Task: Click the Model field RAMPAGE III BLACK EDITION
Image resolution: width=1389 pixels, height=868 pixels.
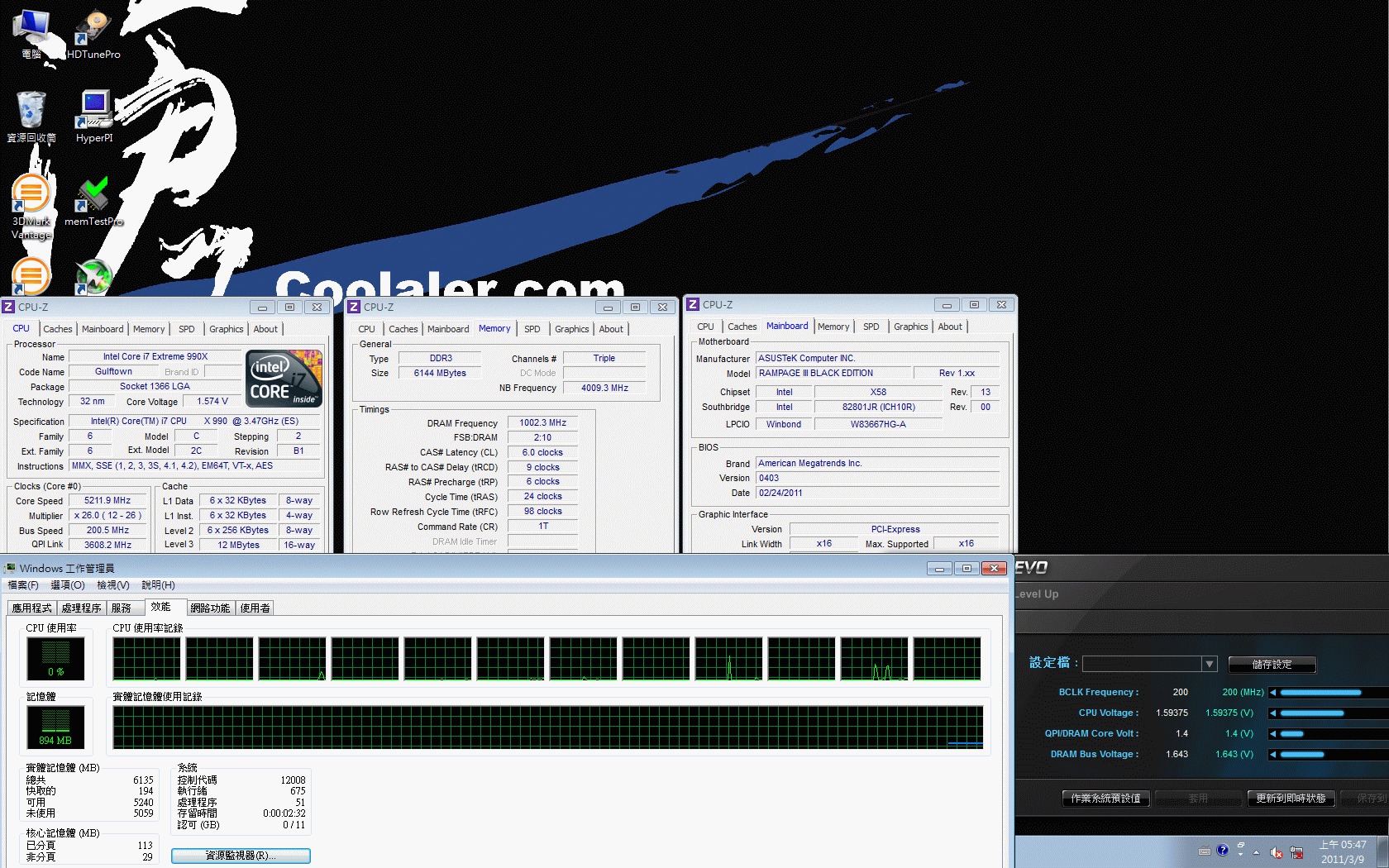Action: pos(833,374)
